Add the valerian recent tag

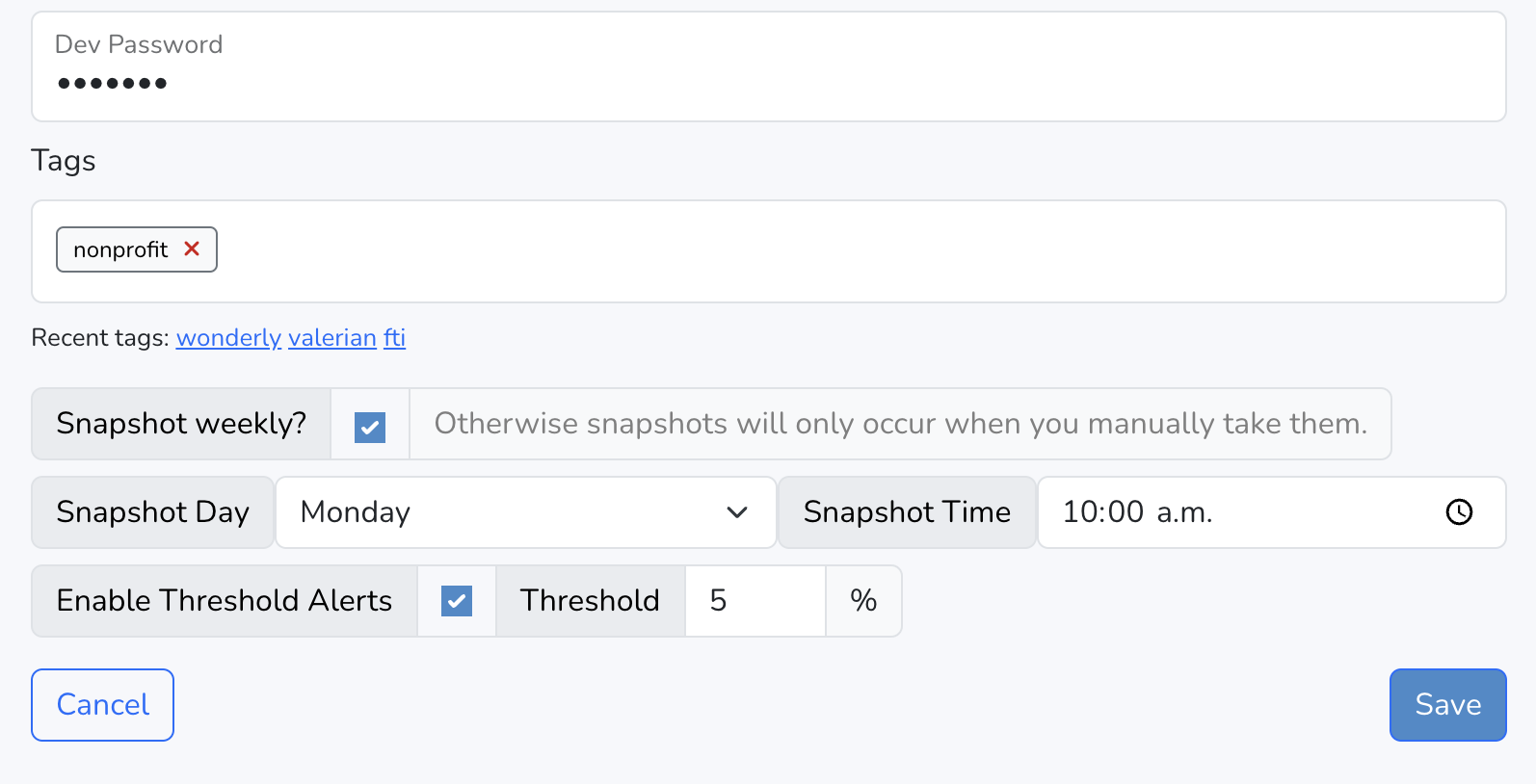click(332, 338)
